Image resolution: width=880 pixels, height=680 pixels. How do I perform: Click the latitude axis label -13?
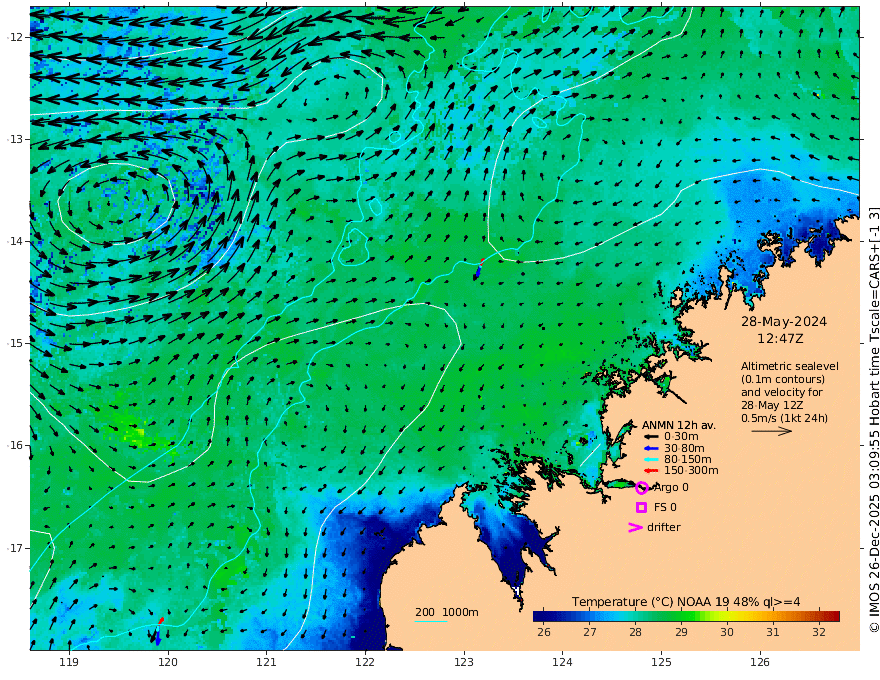coord(15,139)
